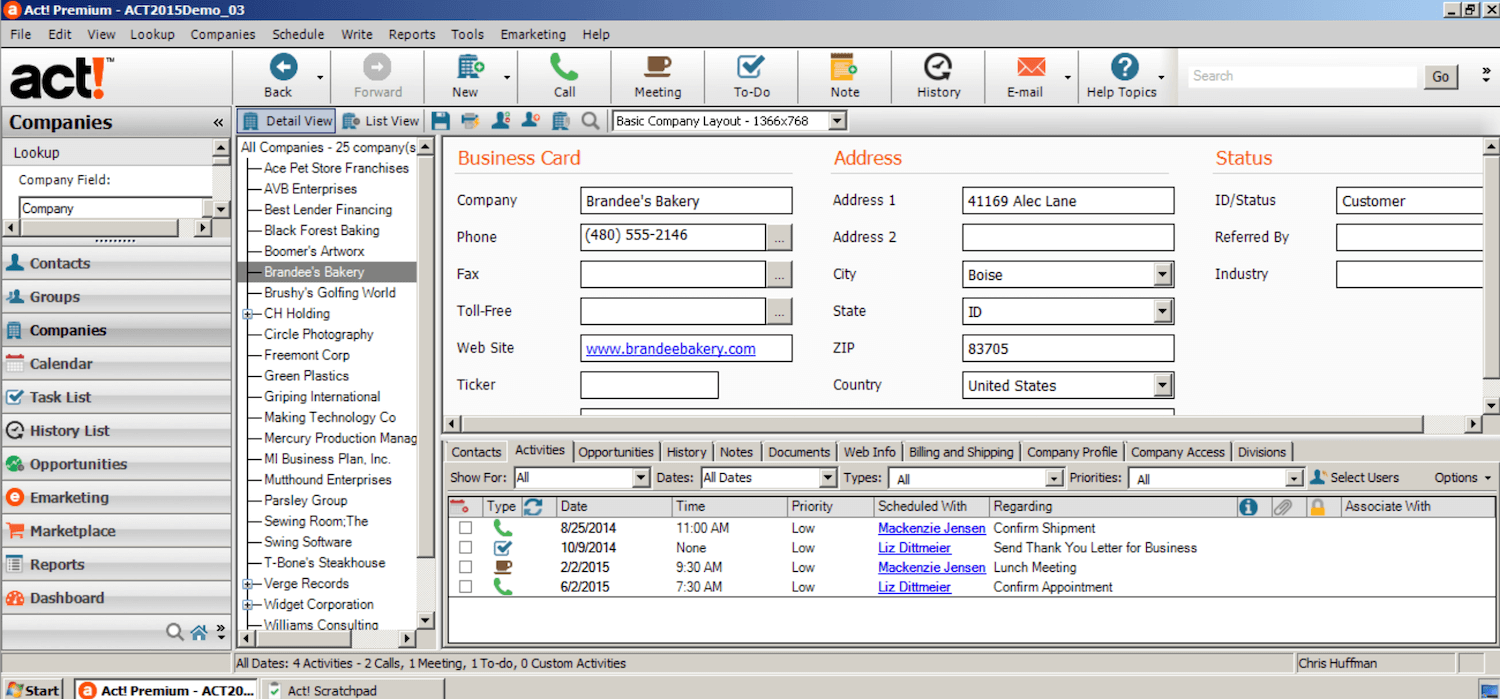Check the Lunch Meeting activity checkbox
This screenshot has width=1500, height=699.
(x=465, y=567)
